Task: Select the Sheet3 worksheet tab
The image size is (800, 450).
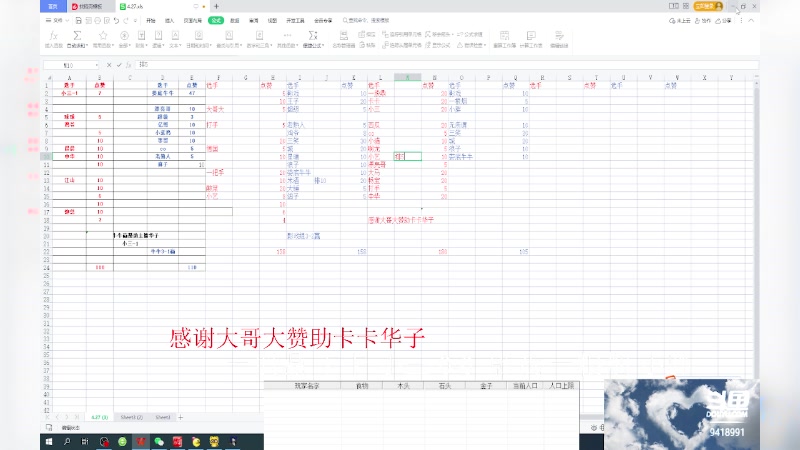Action: [x=163, y=417]
